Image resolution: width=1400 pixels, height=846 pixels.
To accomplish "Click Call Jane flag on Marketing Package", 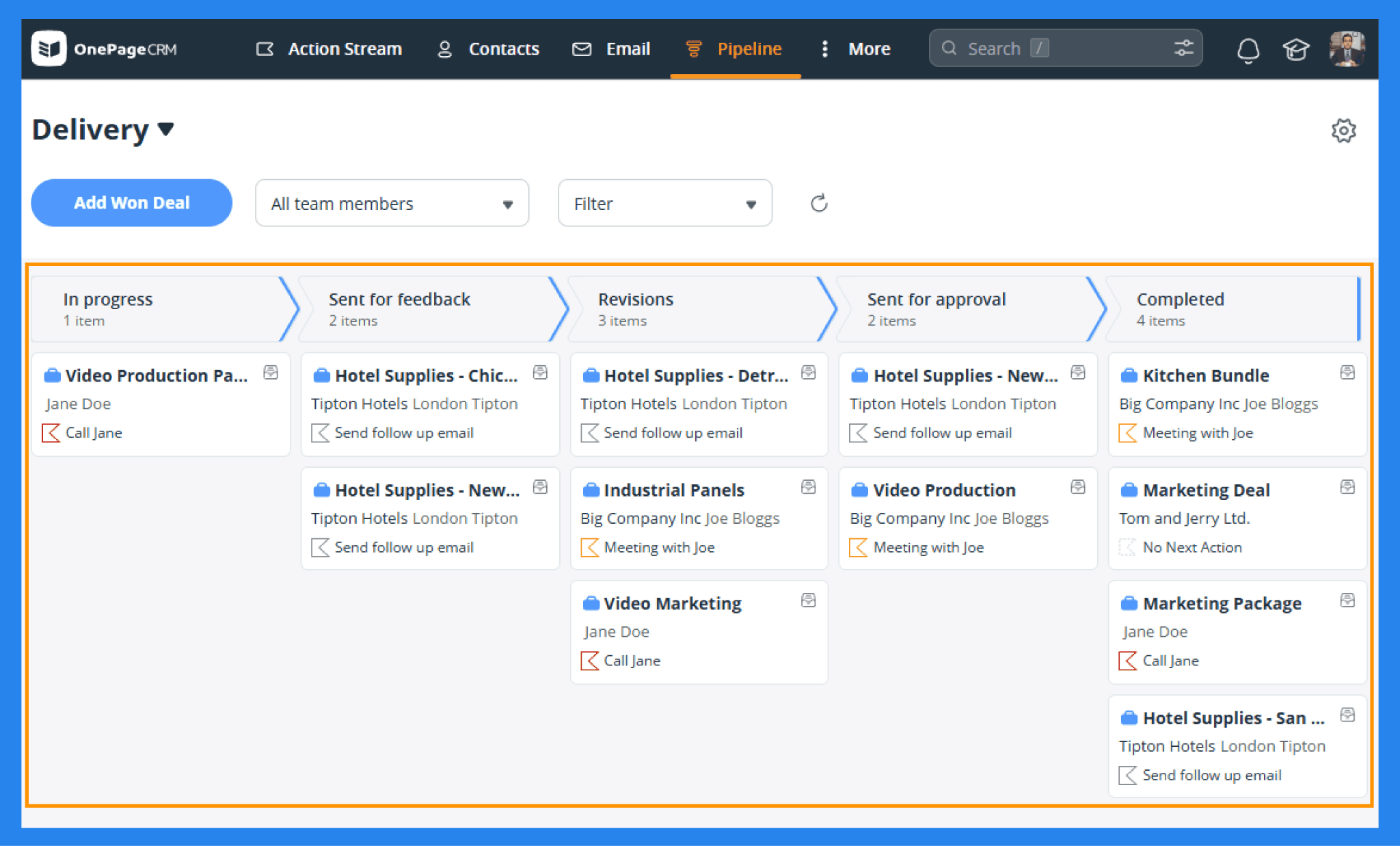I will (1127, 661).
